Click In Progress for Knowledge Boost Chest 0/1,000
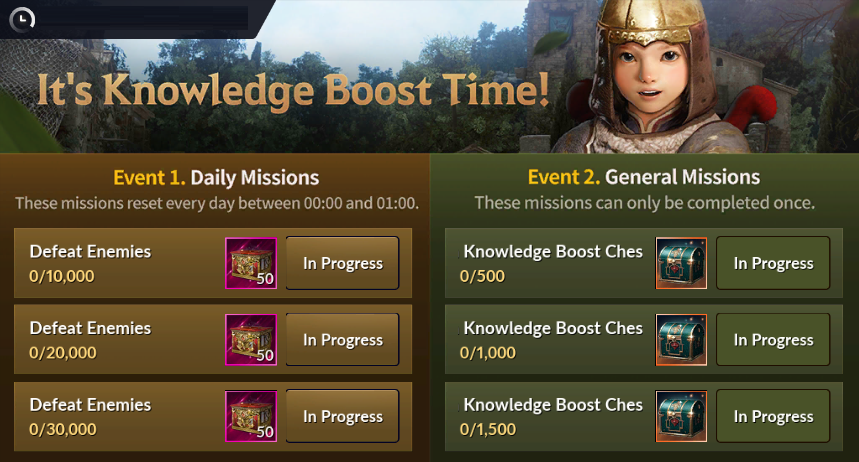 [x=774, y=340]
